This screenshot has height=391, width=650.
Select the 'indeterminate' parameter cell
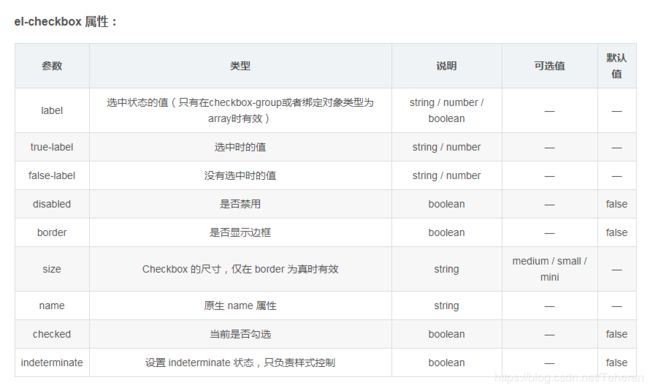click(52, 362)
